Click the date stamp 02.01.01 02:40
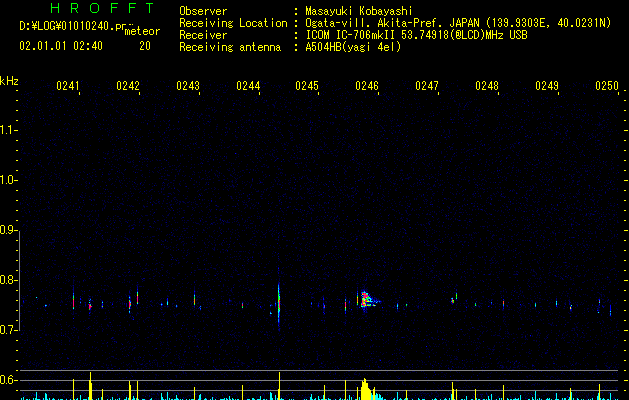The image size is (629, 400). (61, 46)
